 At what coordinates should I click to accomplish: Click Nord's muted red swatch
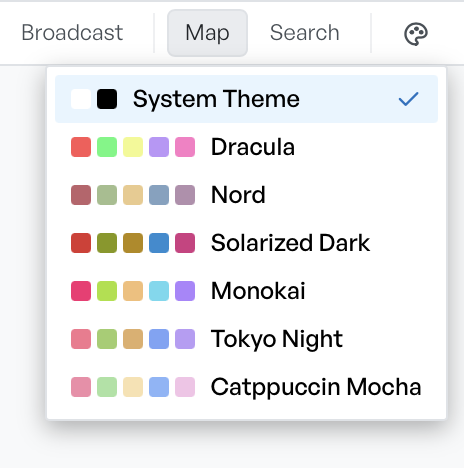[x=81, y=195]
